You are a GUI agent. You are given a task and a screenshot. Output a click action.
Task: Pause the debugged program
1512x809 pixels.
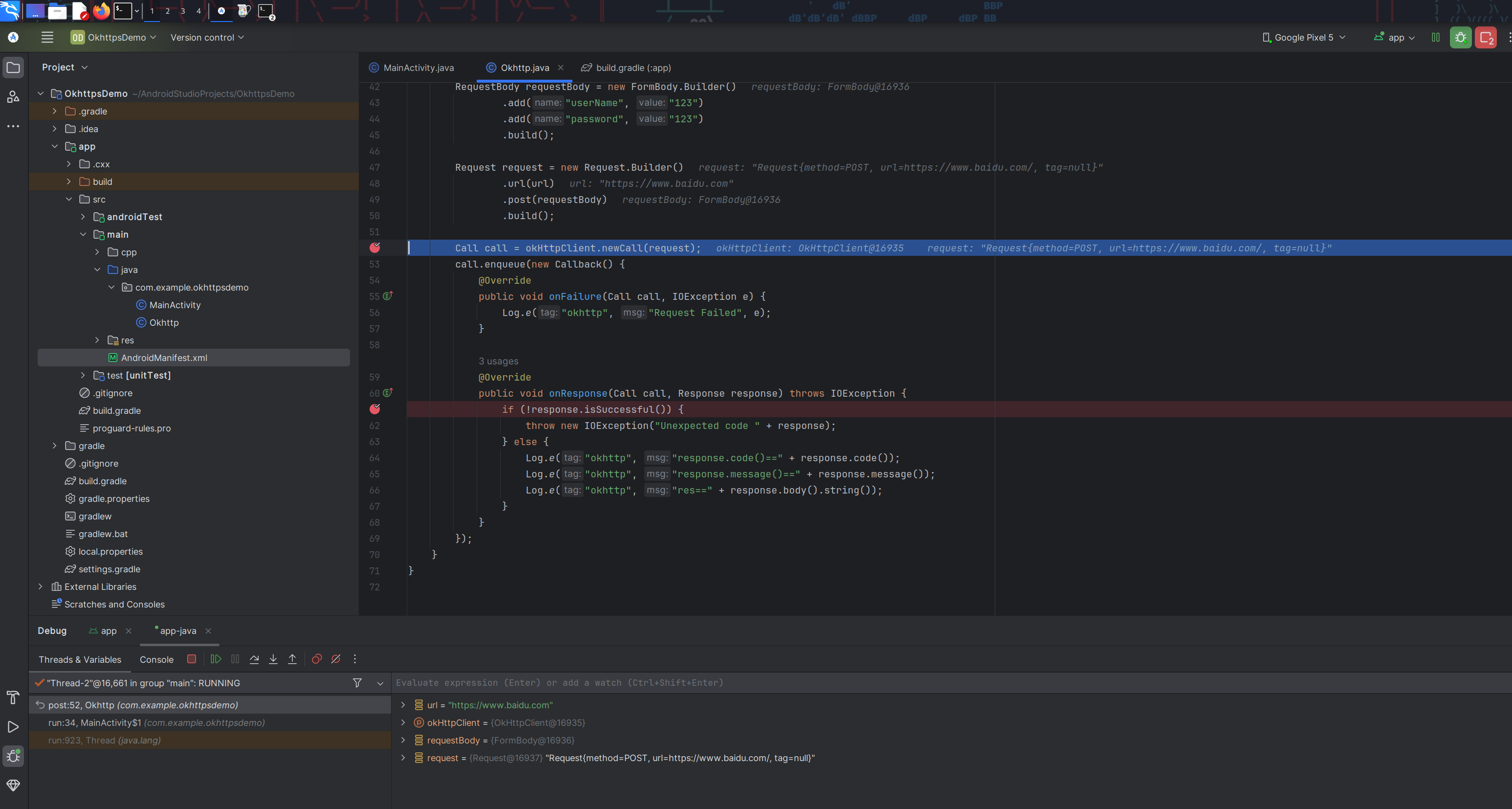click(235, 659)
